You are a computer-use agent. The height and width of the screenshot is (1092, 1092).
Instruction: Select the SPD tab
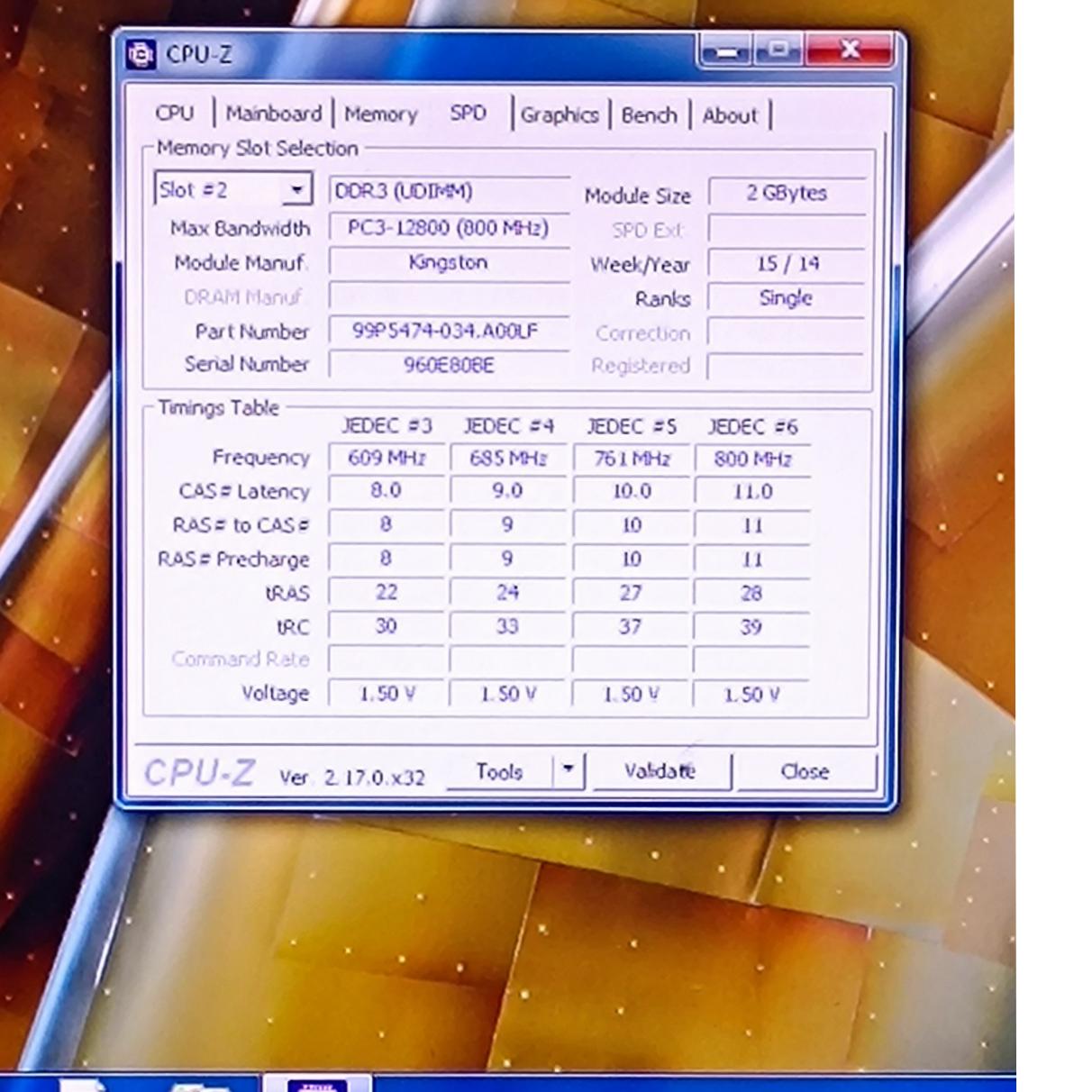[468, 114]
